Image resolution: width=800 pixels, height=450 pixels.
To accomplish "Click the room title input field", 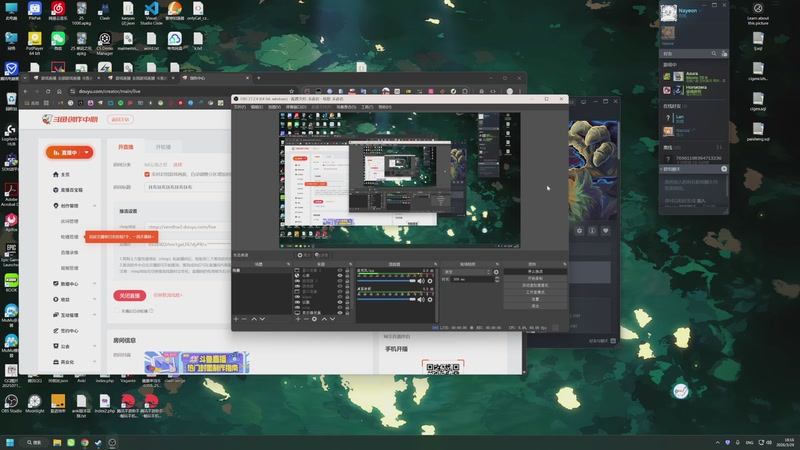I will pyautogui.click(x=188, y=187).
